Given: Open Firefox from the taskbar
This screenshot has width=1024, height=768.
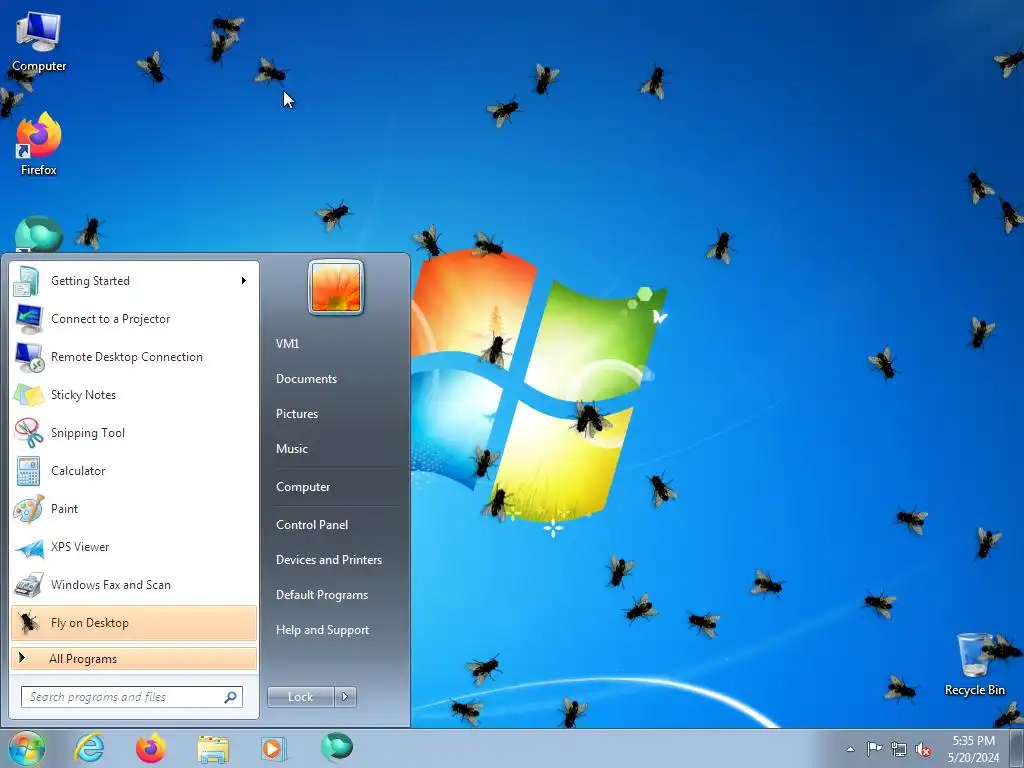Looking at the screenshot, I should point(151,748).
